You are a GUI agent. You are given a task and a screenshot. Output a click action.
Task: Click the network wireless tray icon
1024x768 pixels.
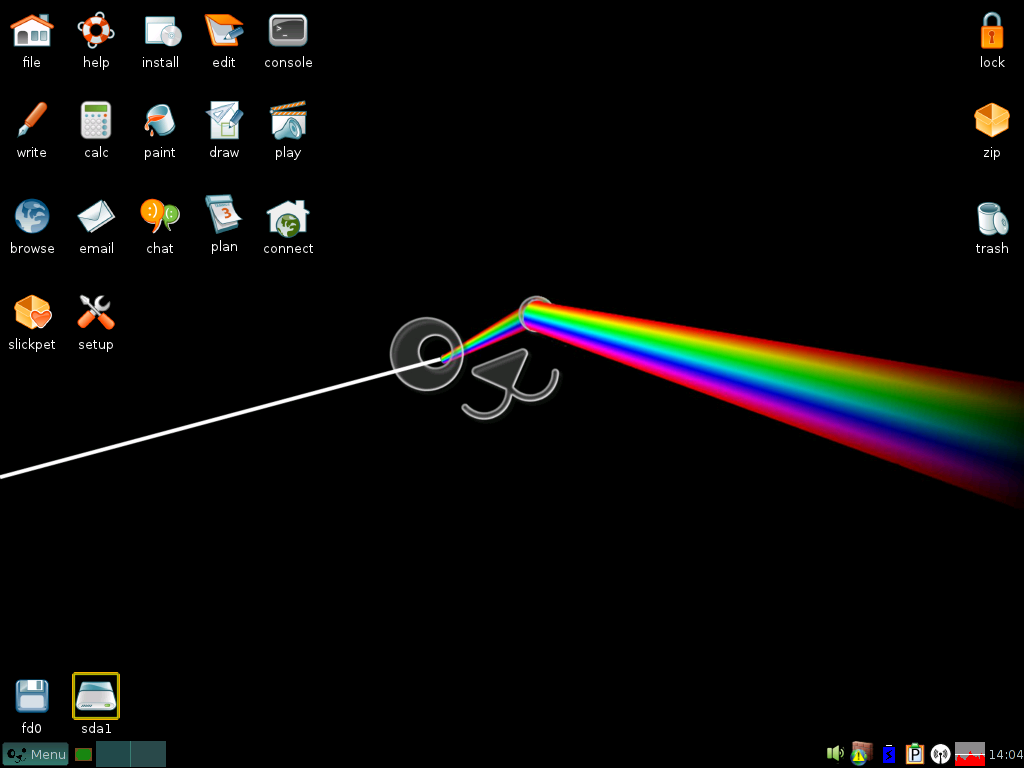click(940, 754)
